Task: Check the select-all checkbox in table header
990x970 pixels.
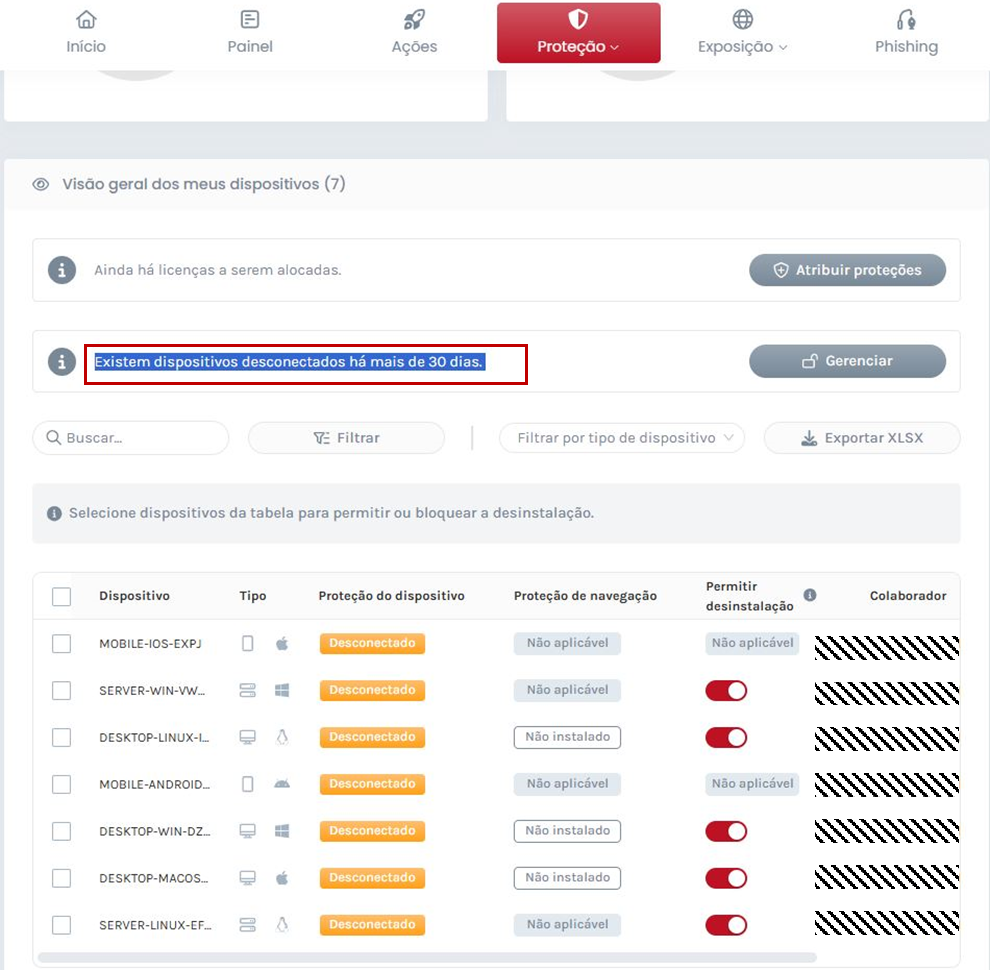Action: [61, 595]
